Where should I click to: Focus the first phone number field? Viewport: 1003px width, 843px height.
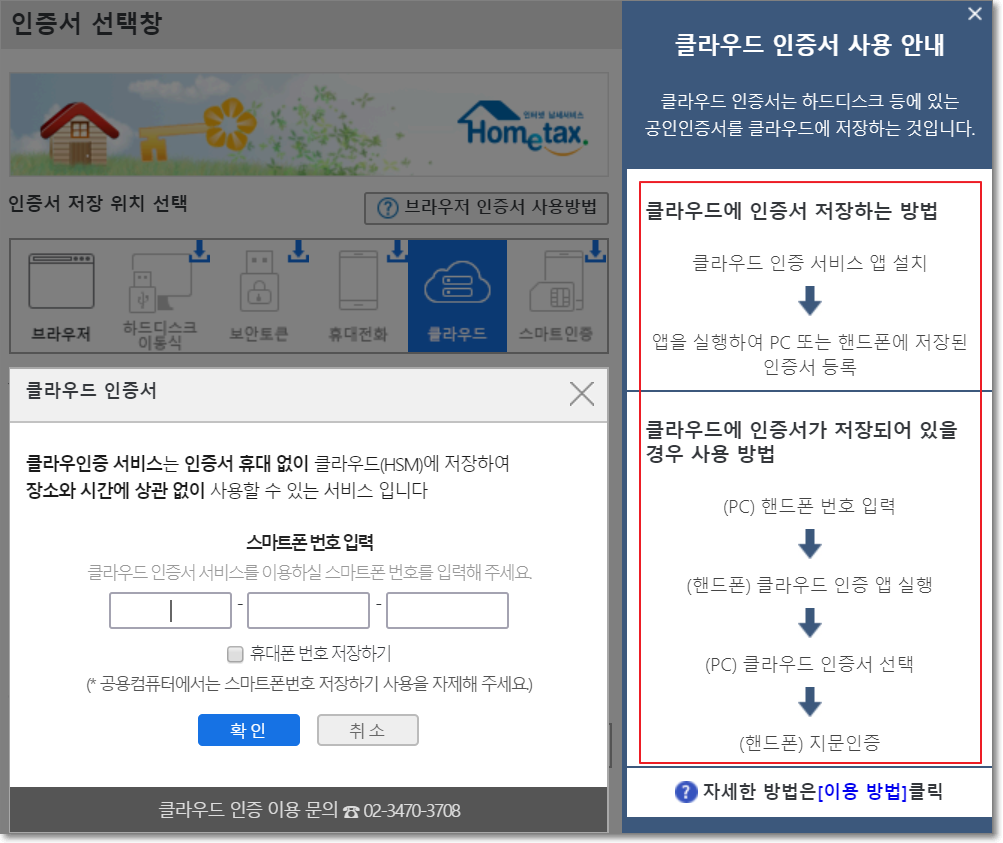click(x=171, y=611)
